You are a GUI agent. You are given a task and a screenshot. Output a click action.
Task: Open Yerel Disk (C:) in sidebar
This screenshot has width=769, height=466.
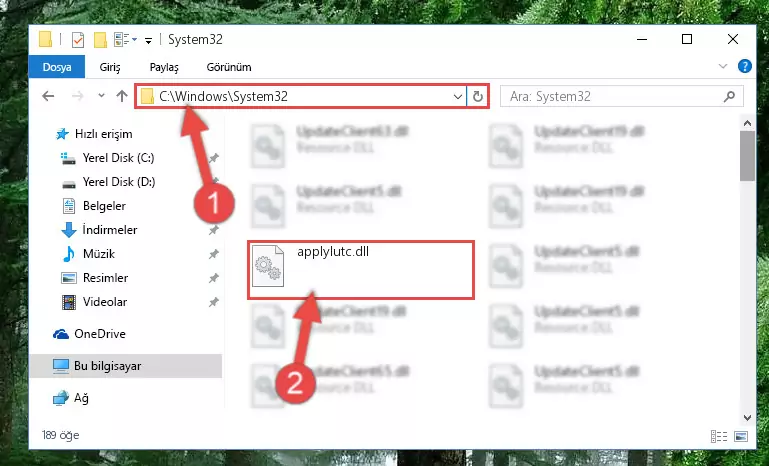coord(118,158)
